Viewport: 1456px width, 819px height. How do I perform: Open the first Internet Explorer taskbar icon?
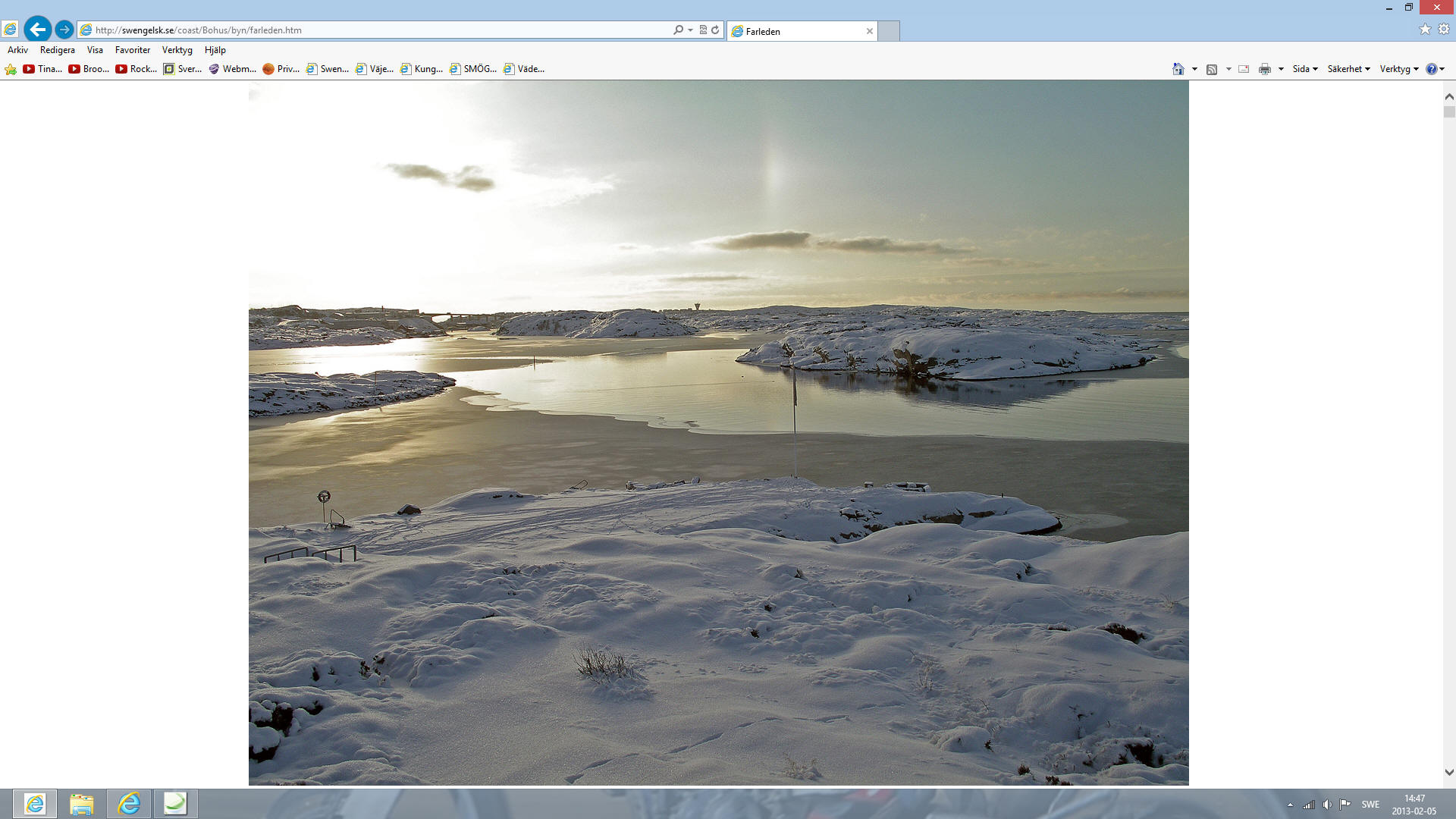click(35, 803)
